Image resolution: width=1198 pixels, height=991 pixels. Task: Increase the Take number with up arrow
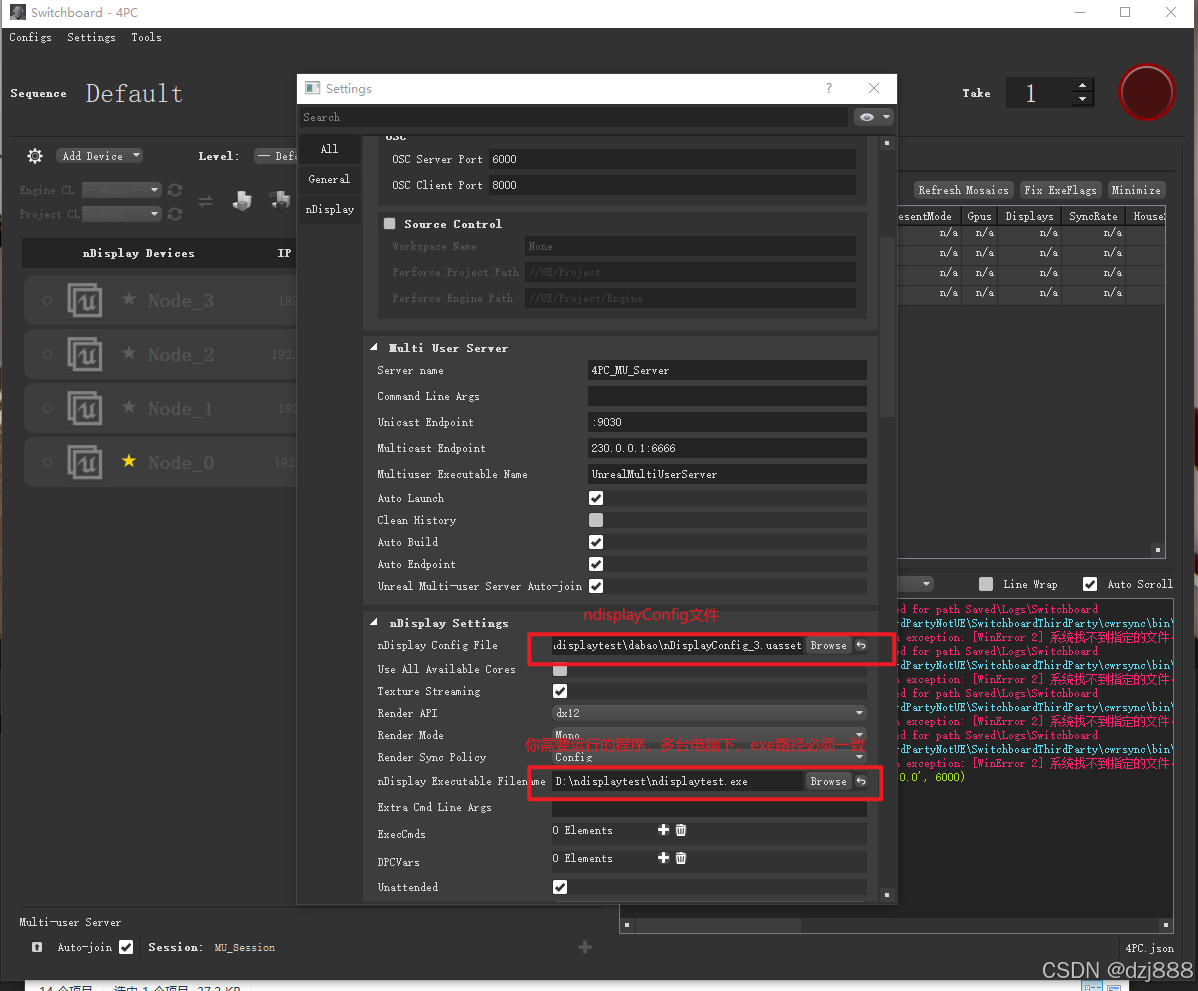tap(1082, 86)
